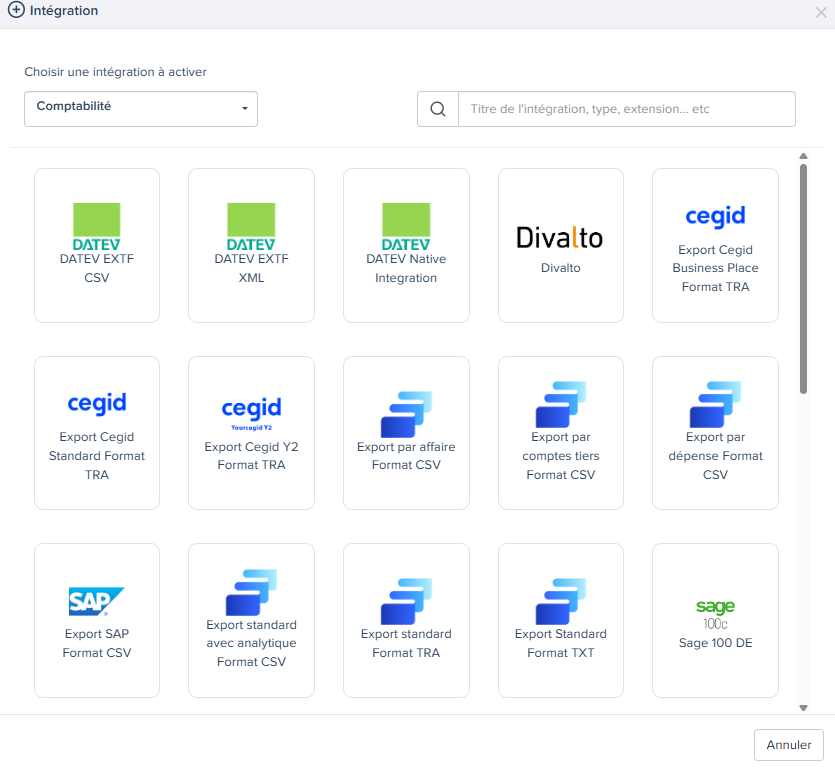
Task: Select the Divalto logo
Action: (x=560, y=238)
